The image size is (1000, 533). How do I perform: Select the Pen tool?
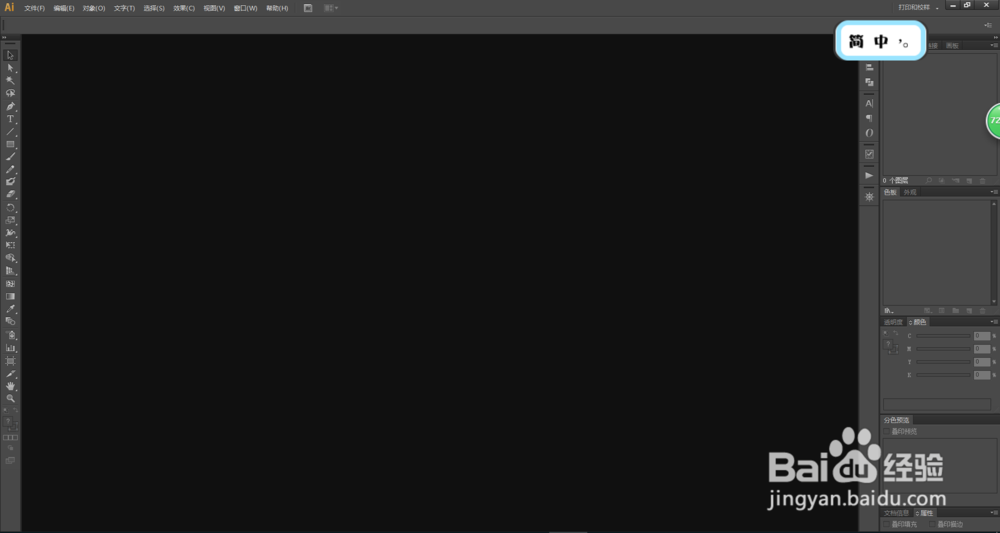point(10,106)
